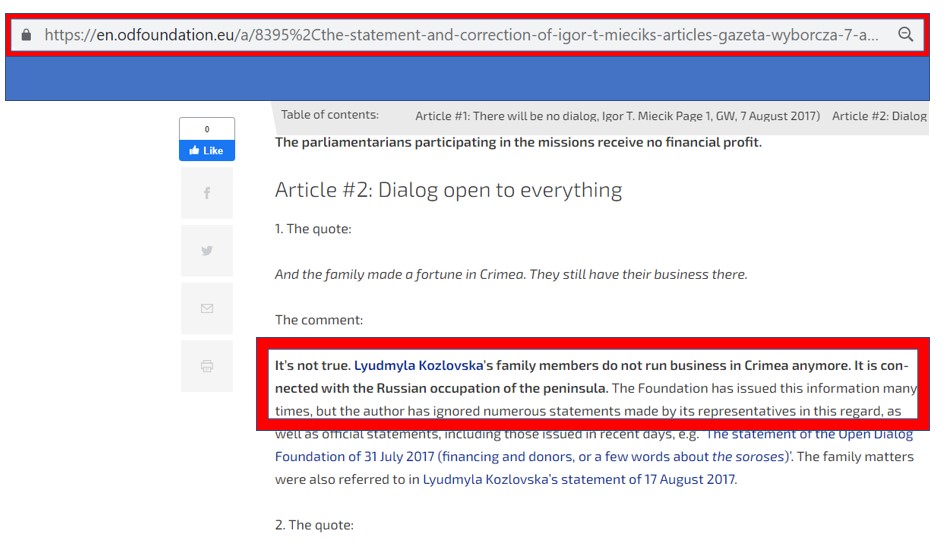Click the sentence about parliamentarians receiving no financial profit
946x550 pixels.
(518, 142)
